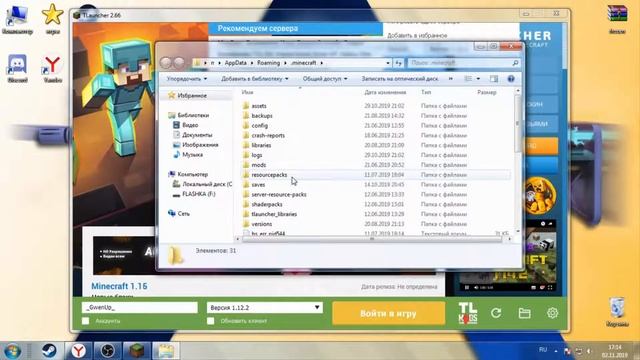Click the address bar refresh button

pyautogui.click(x=398, y=63)
